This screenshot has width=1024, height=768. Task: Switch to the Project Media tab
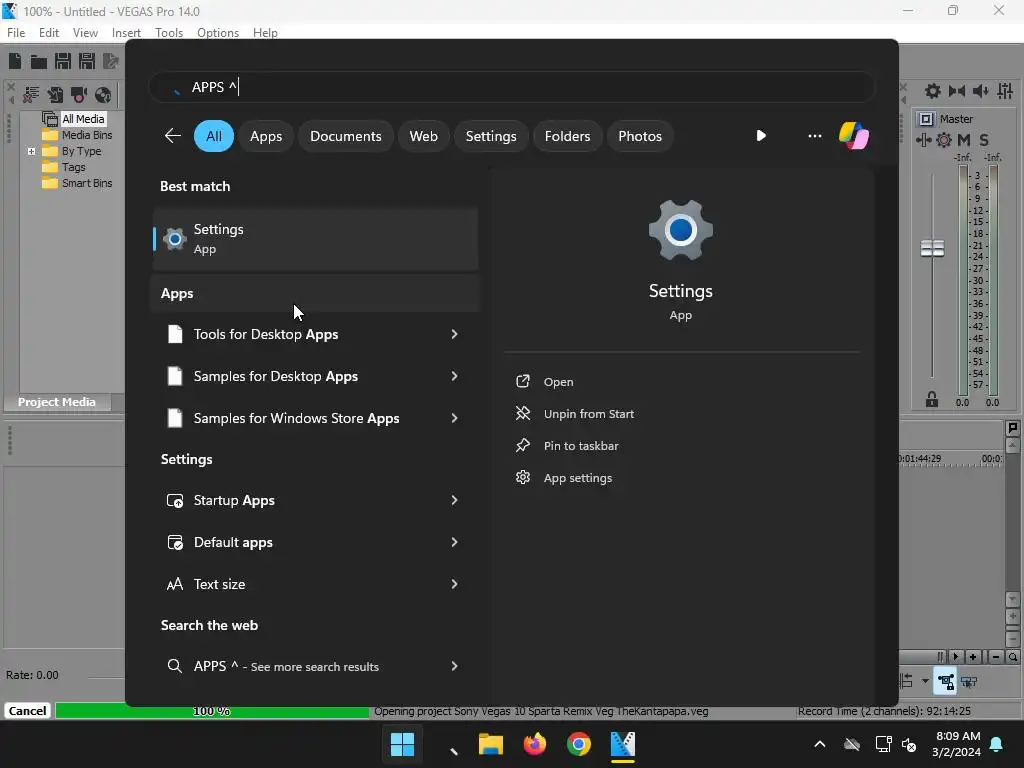[56, 402]
